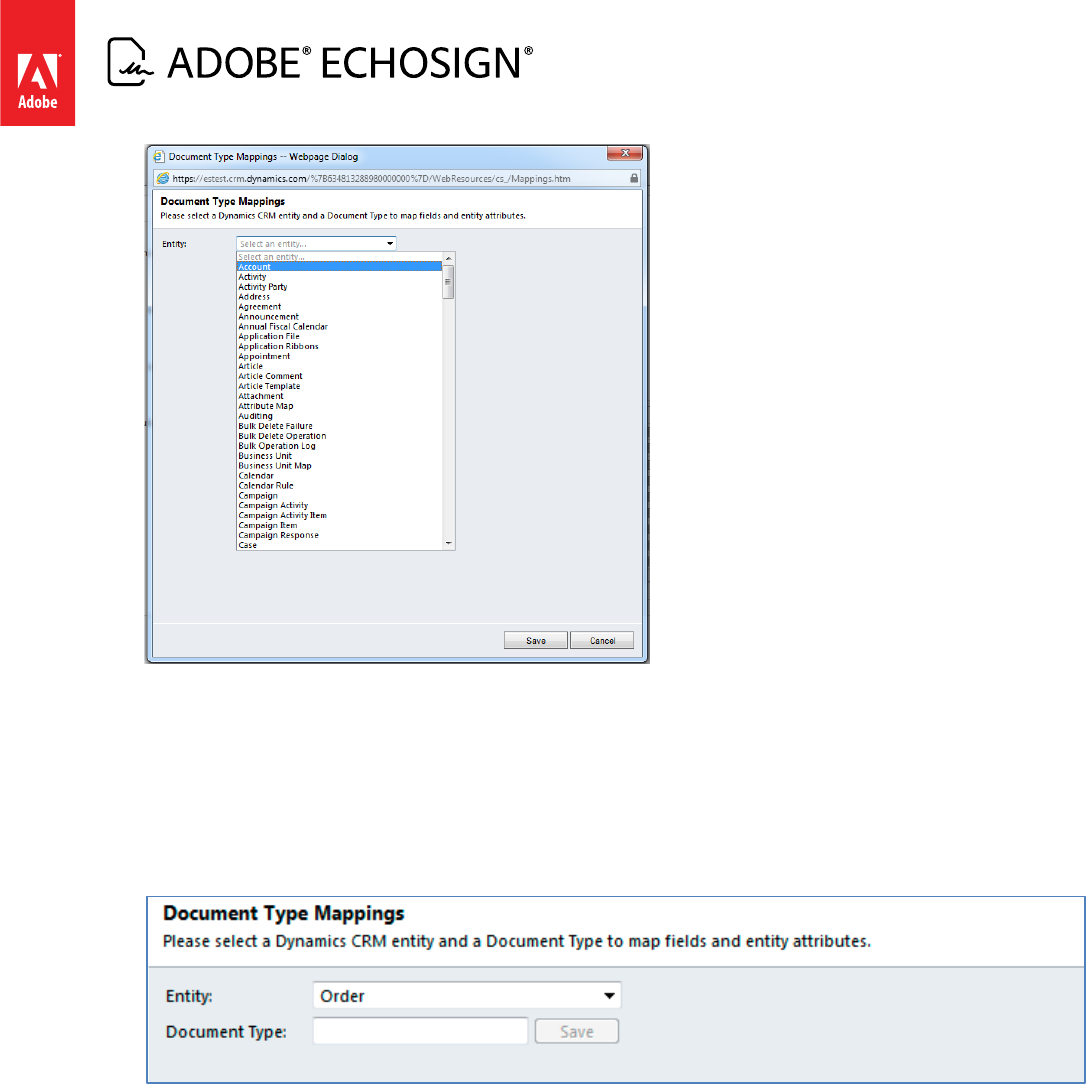Viewport: 1086px width, 1084px height.
Task: Select Calendar in entity list
Action: pyautogui.click(x=339, y=476)
